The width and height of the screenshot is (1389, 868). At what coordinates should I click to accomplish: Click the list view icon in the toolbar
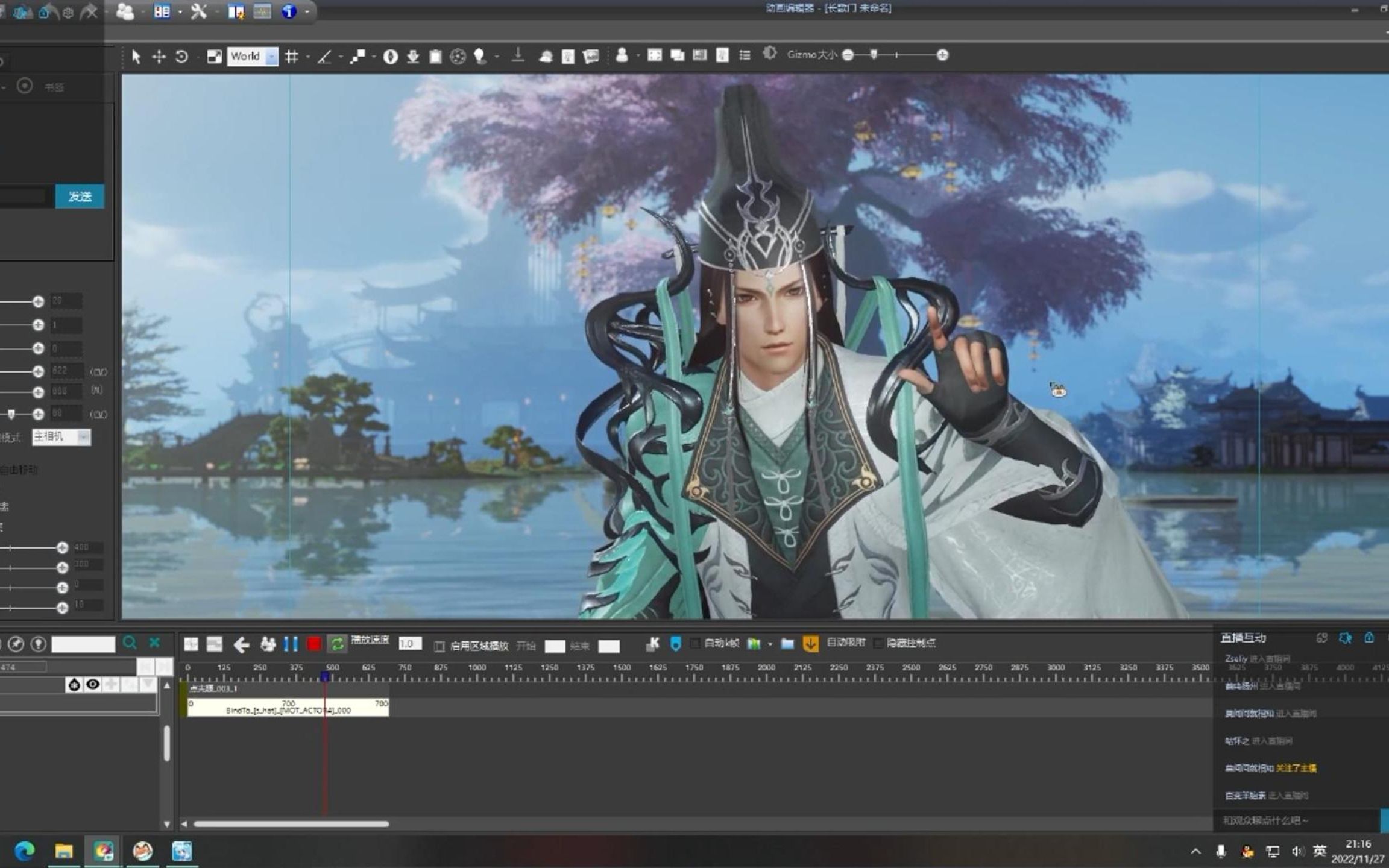(x=745, y=55)
